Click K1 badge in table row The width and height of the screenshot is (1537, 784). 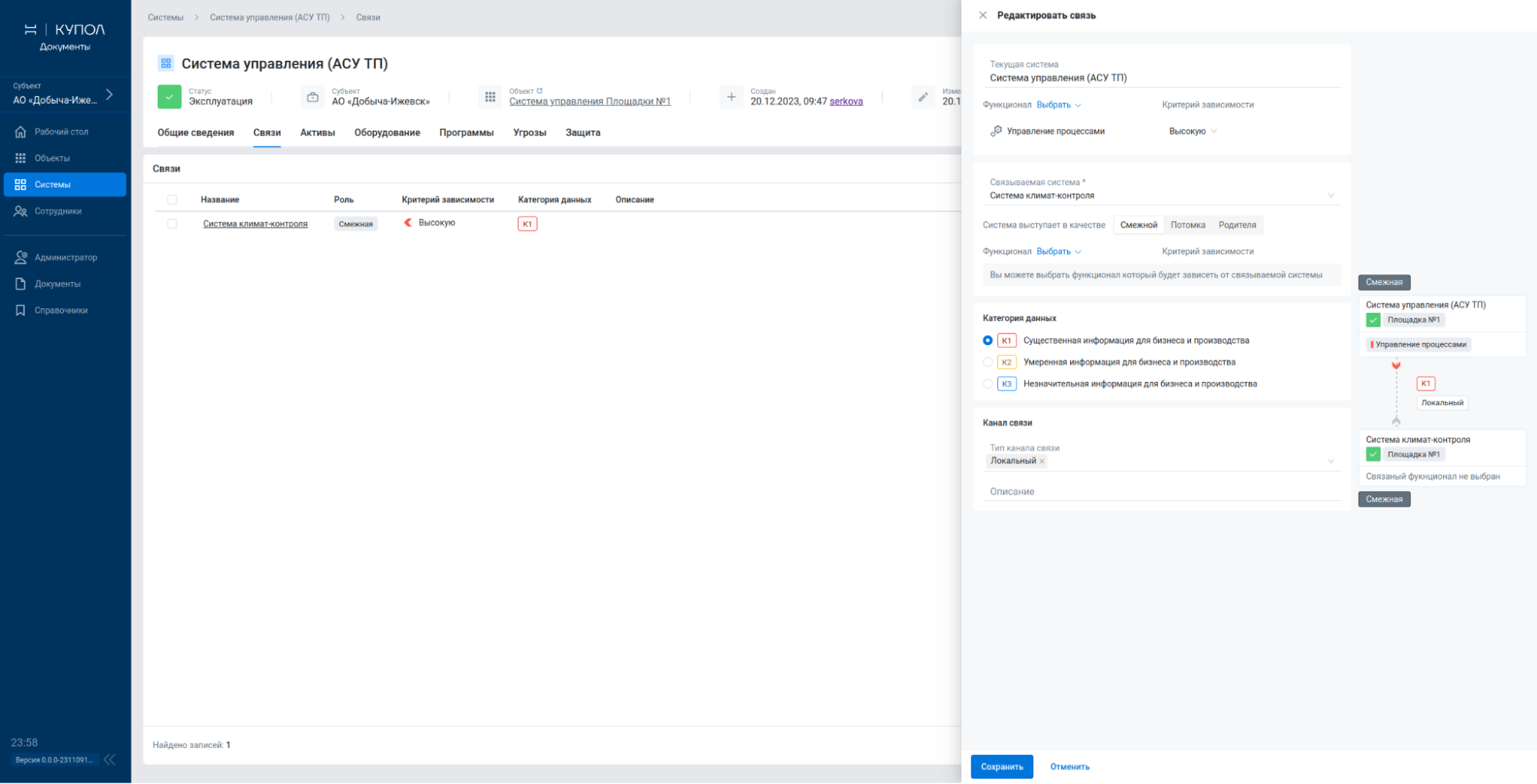tap(527, 224)
